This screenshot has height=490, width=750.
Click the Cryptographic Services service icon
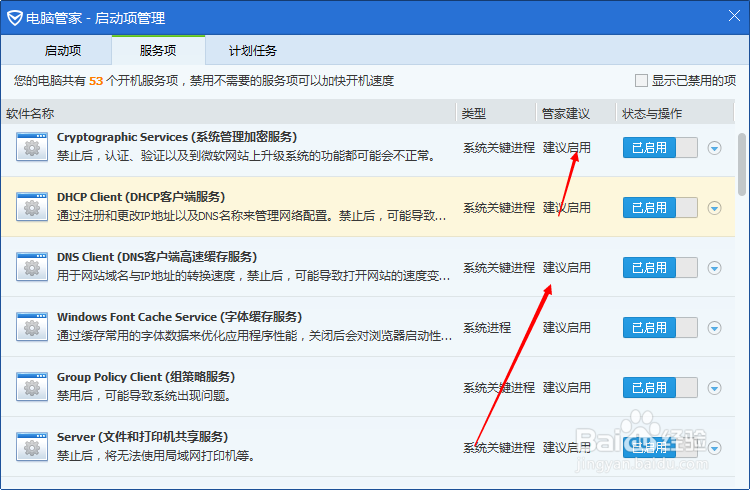(x=32, y=147)
